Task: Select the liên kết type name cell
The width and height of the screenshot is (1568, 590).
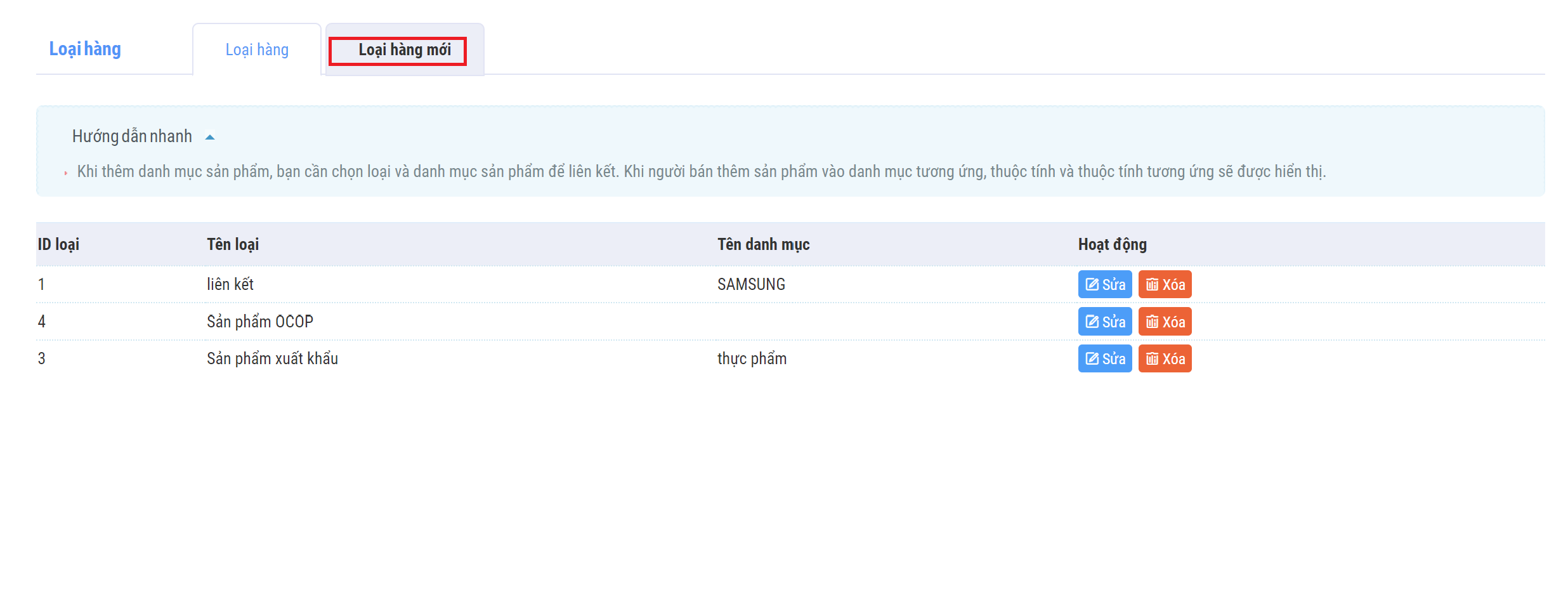Action: click(230, 285)
